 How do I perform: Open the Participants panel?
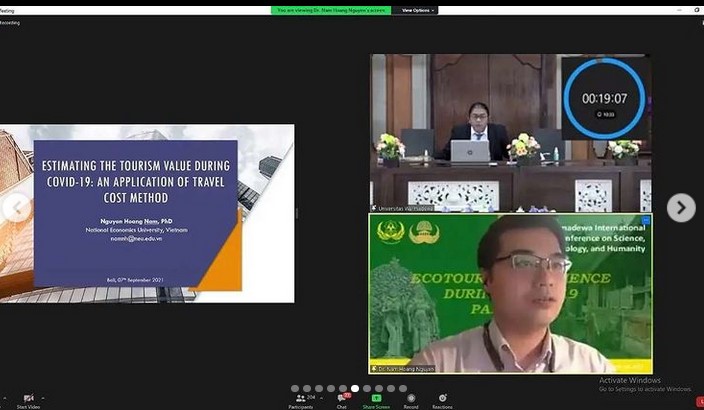tap(301, 401)
